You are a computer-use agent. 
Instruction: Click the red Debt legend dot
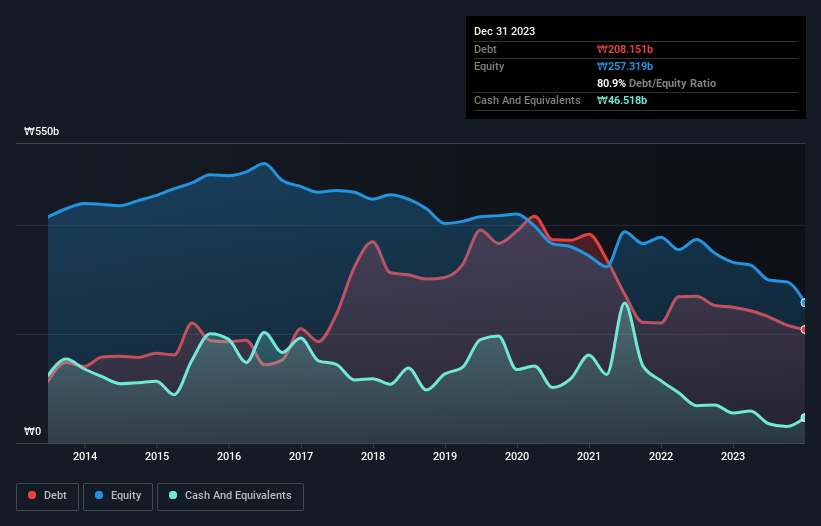32,495
